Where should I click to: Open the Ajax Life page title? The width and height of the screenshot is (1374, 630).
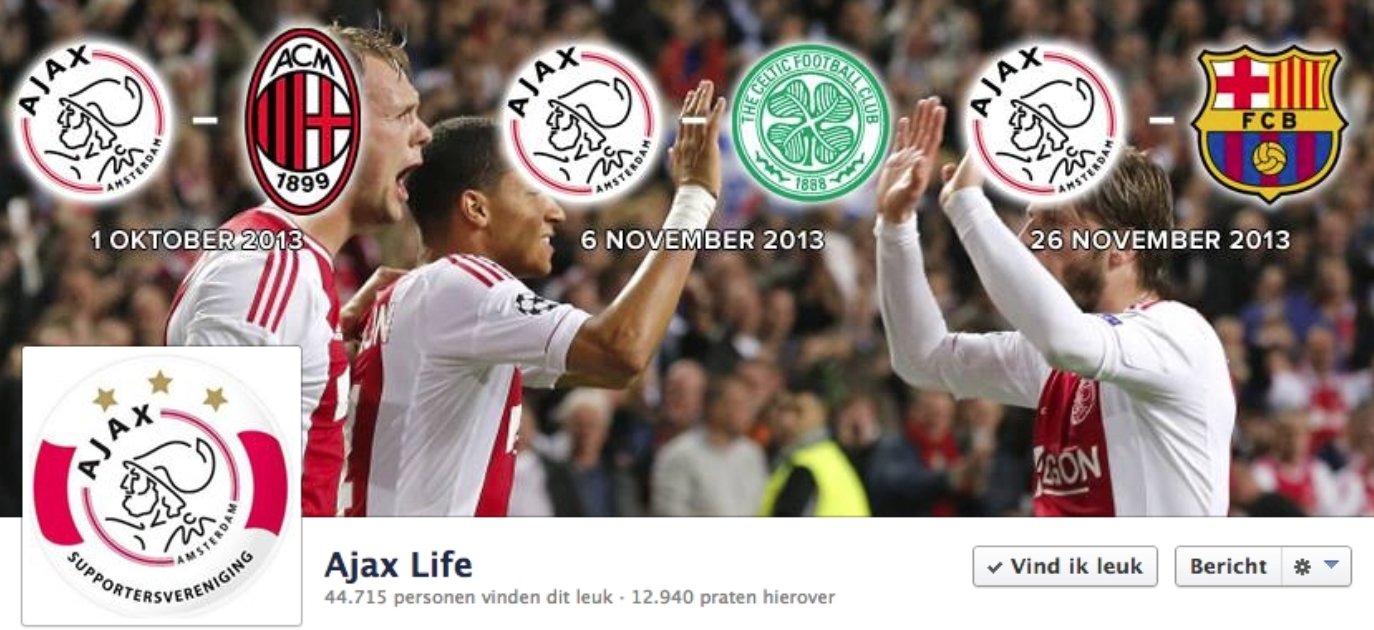398,565
